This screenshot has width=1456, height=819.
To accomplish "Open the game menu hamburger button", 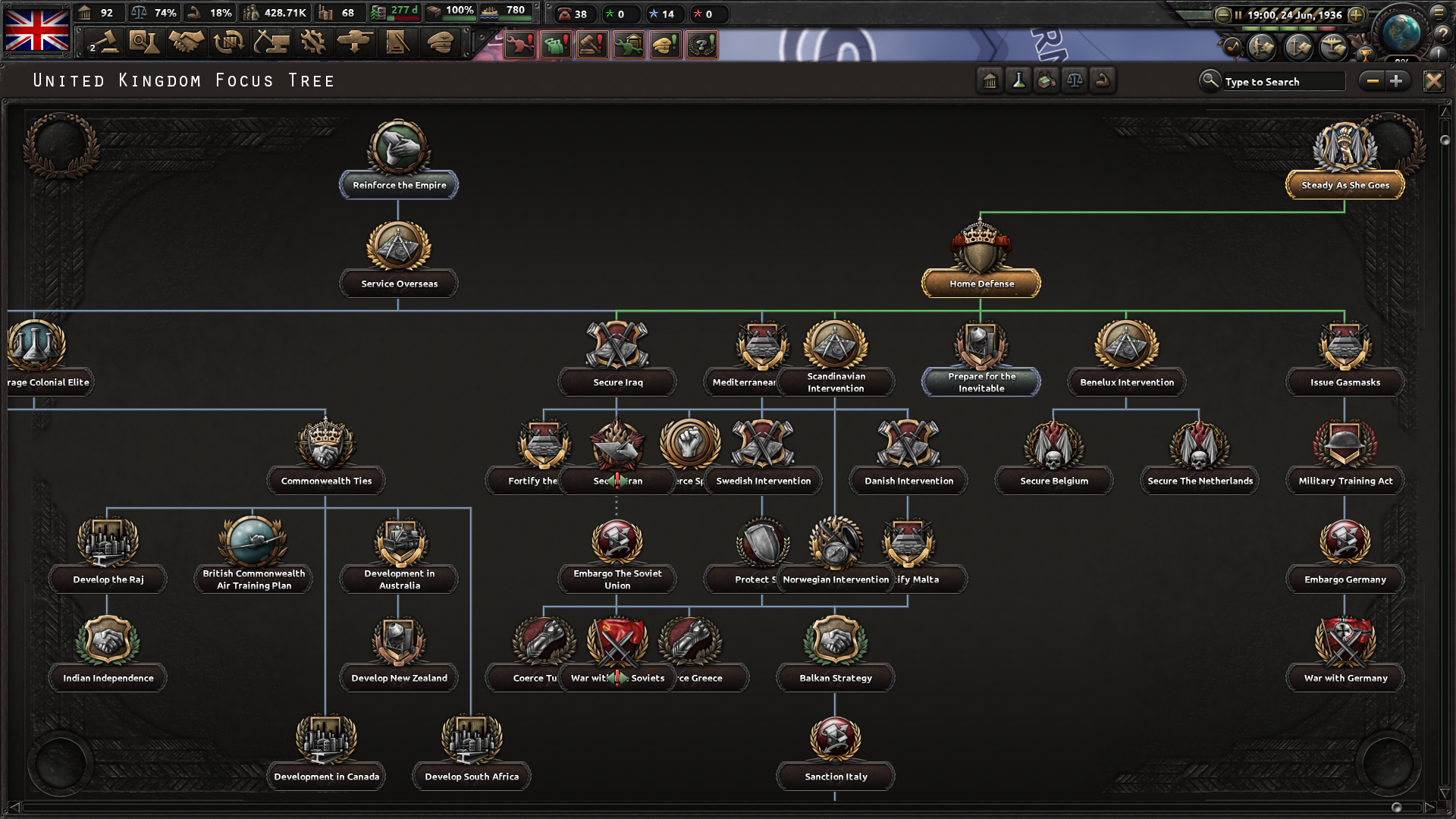I will [x=1439, y=14].
